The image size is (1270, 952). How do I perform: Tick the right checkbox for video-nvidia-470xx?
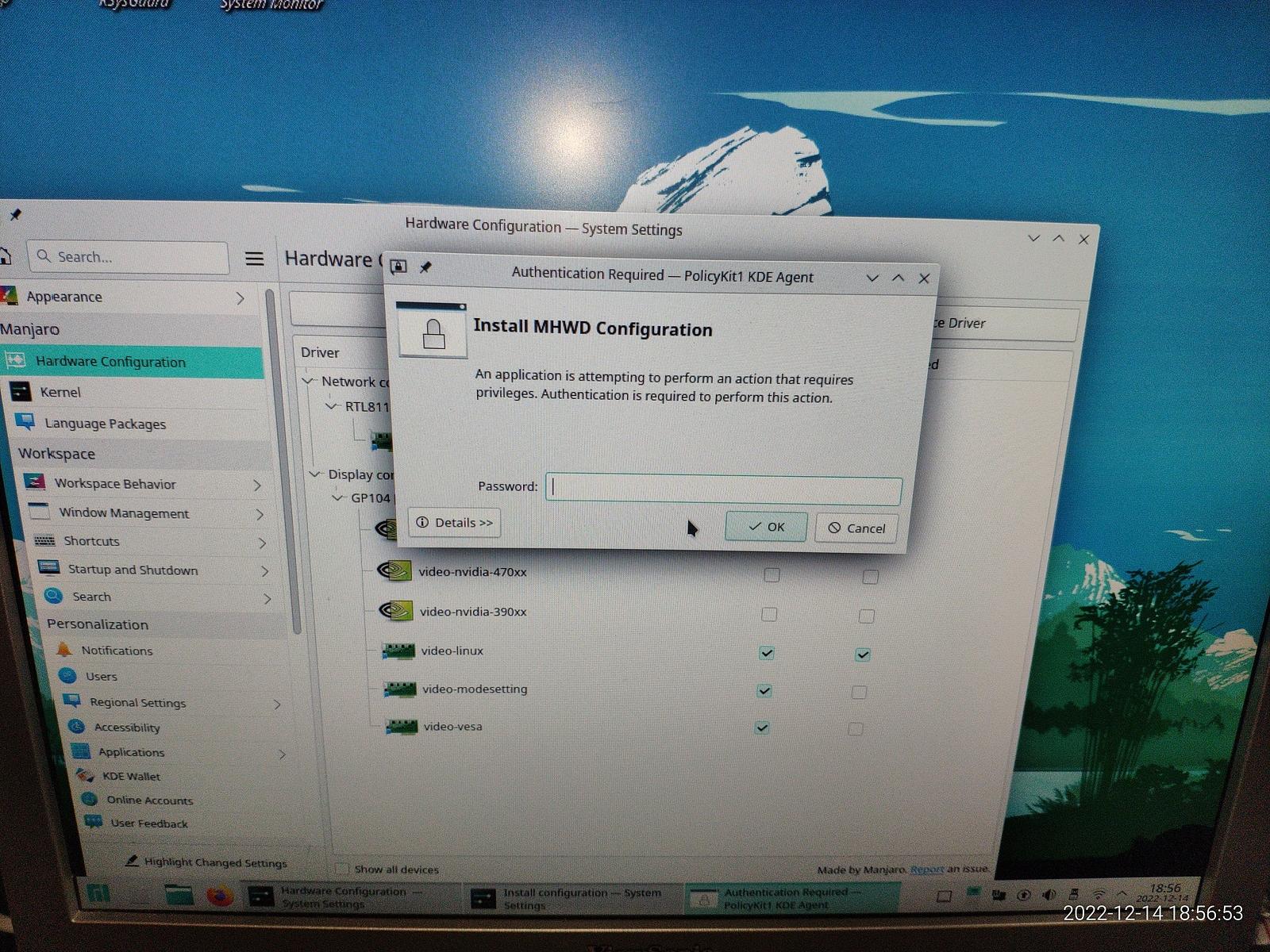click(871, 577)
